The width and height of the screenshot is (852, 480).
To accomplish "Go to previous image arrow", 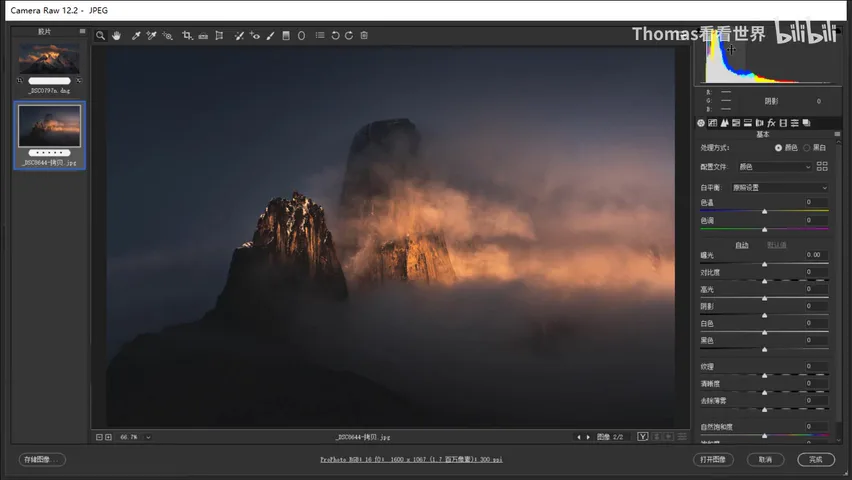I will click(579, 437).
